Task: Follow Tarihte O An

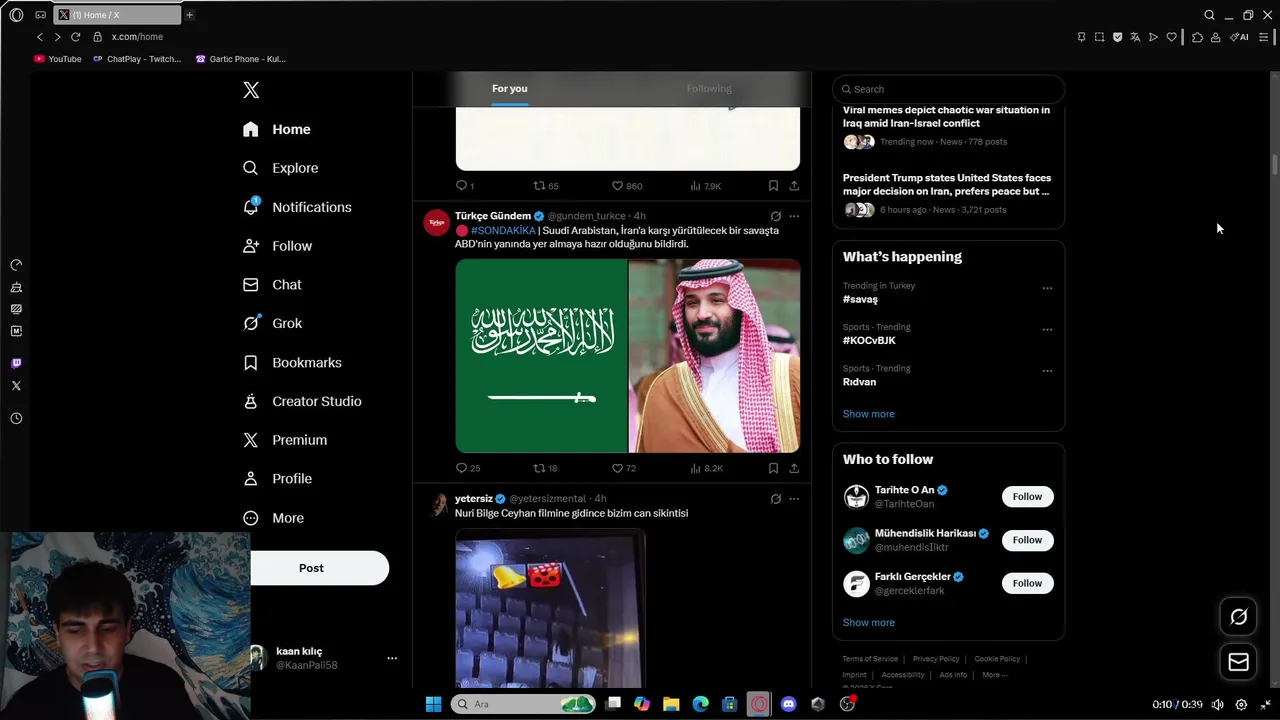Action: (x=1027, y=497)
